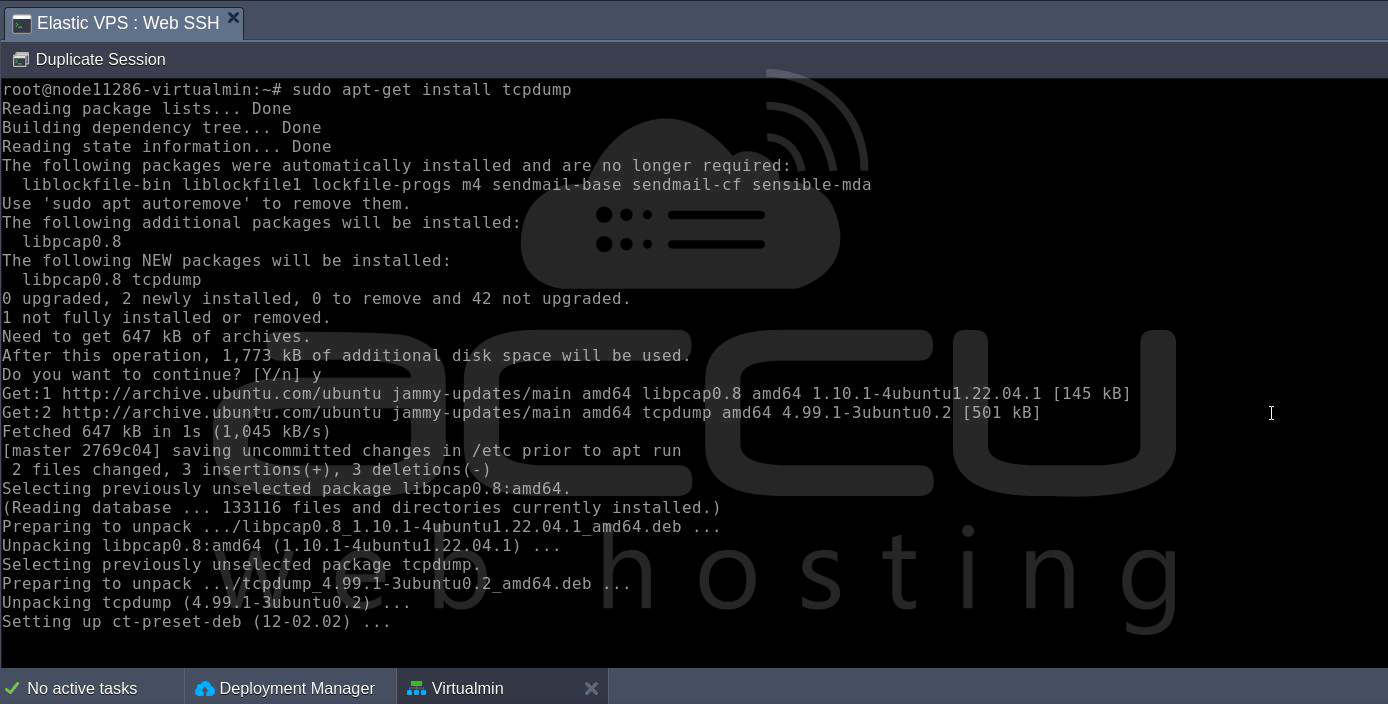Click the 'Fetched 647 kB in 1s' line
Image resolution: width=1388 pixels, height=704 pixels.
point(167,432)
